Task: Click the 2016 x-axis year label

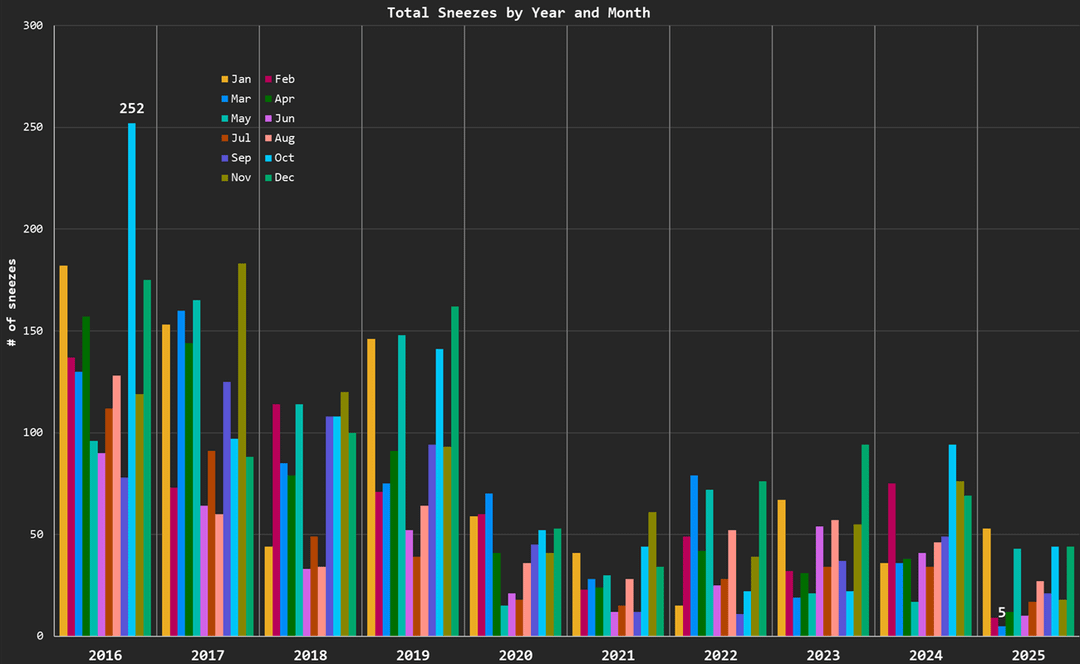Action: pos(105,655)
